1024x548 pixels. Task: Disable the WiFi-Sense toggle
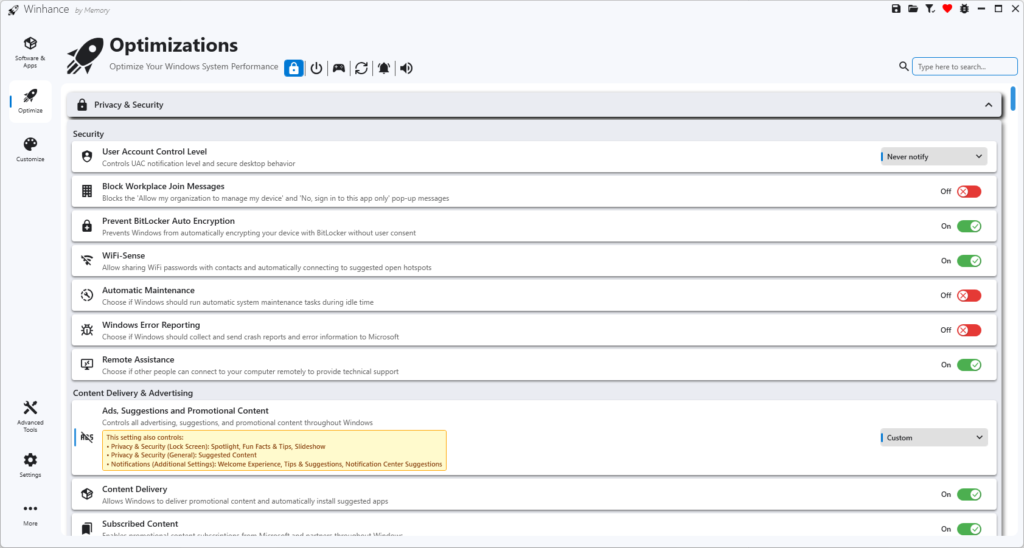click(969, 261)
